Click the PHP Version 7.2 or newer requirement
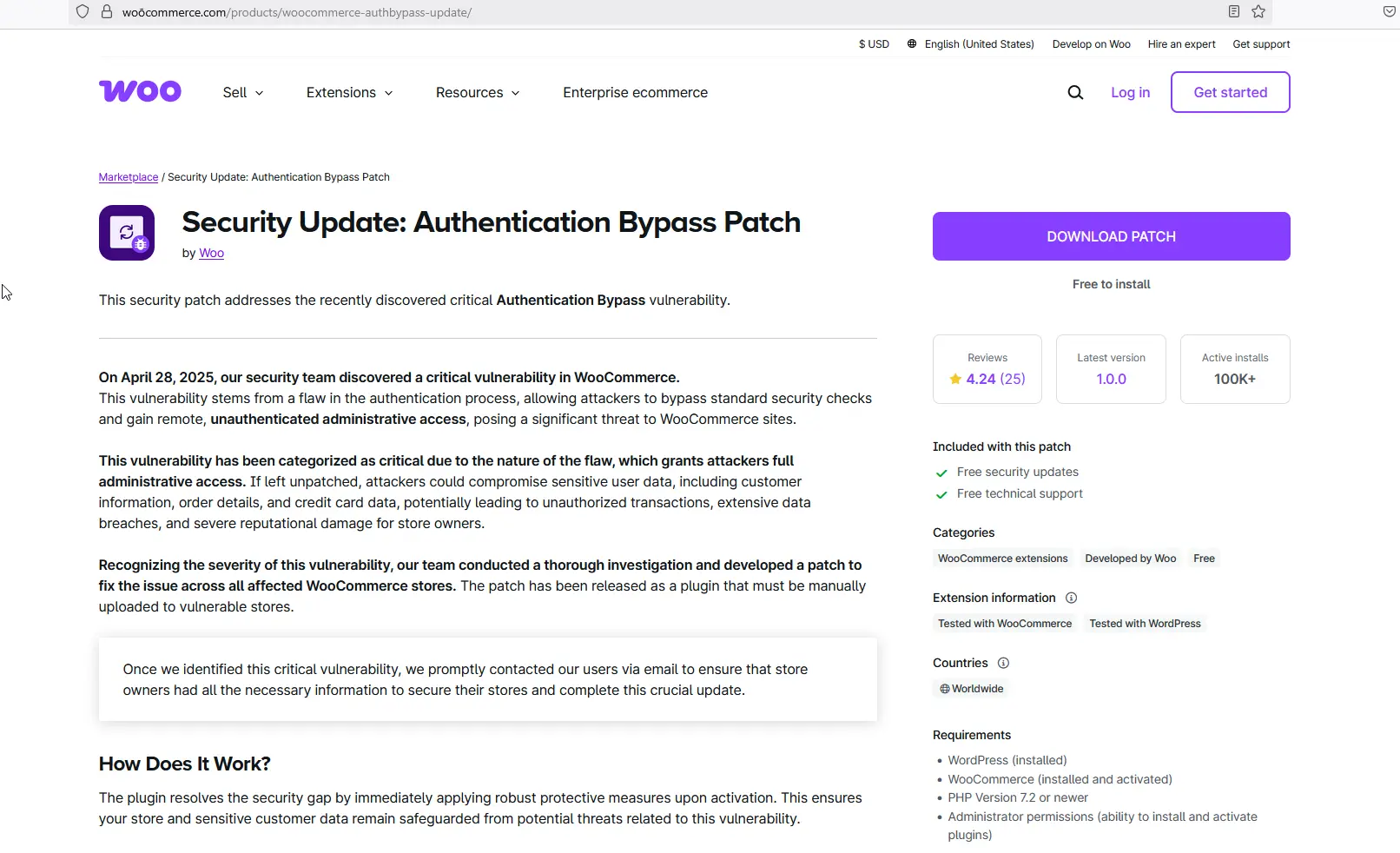The height and width of the screenshot is (853, 1400). (x=1018, y=797)
